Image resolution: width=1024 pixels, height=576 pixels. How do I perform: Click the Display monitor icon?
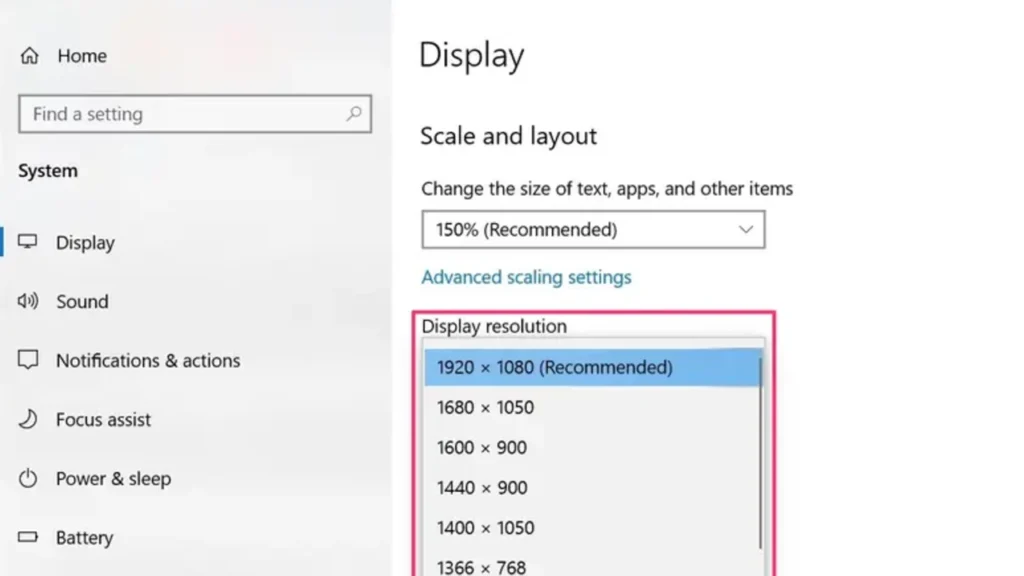point(27,242)
